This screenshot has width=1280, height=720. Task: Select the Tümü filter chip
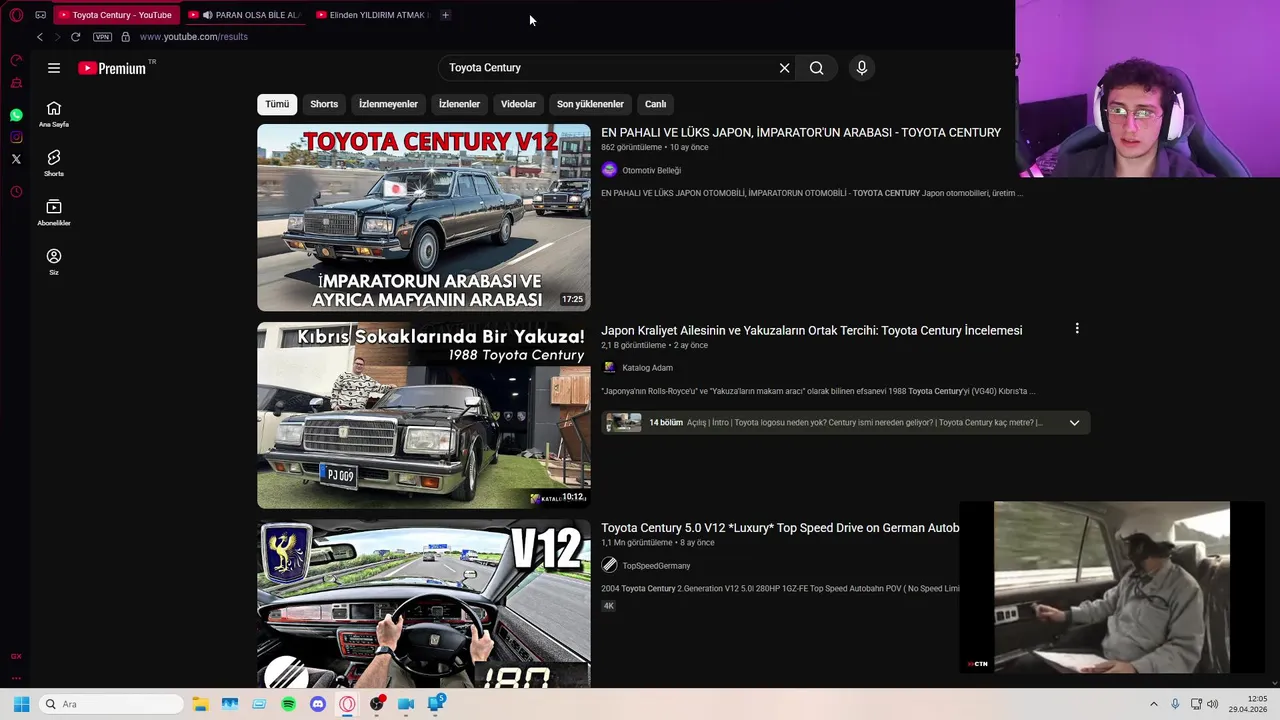pos(277,104)
